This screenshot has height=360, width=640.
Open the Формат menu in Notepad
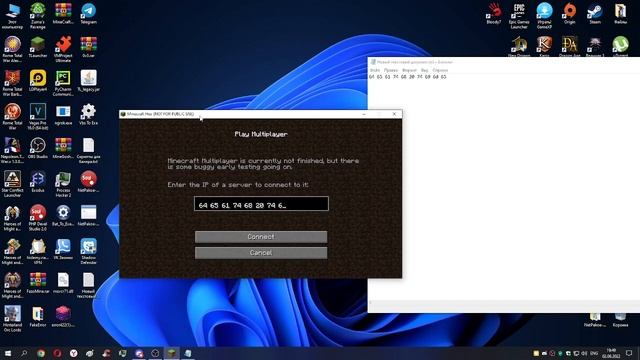point(409,70)
